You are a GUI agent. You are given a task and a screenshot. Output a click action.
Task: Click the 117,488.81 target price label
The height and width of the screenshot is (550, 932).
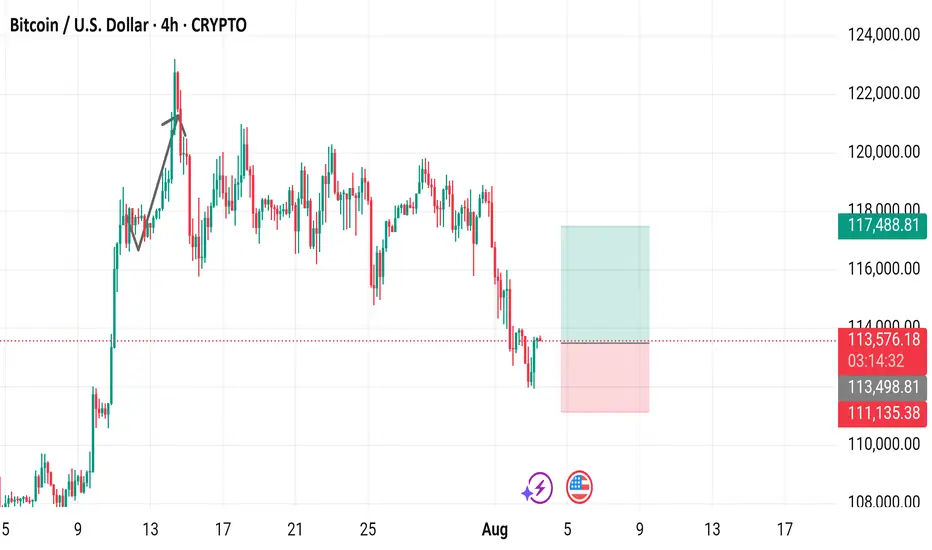click(882, 225)
